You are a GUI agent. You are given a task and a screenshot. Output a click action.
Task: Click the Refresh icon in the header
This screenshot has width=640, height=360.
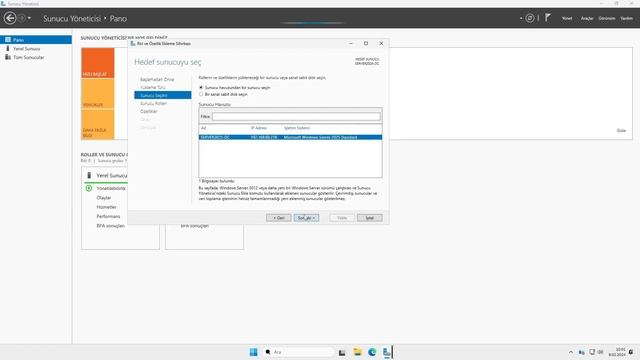point(529,18)
